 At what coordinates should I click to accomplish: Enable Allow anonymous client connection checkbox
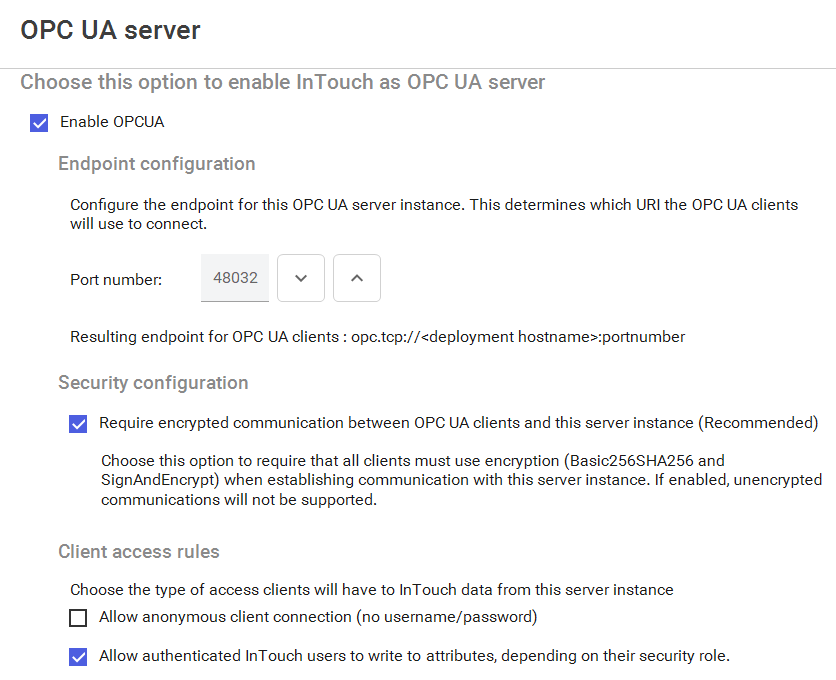click(78, 618)
